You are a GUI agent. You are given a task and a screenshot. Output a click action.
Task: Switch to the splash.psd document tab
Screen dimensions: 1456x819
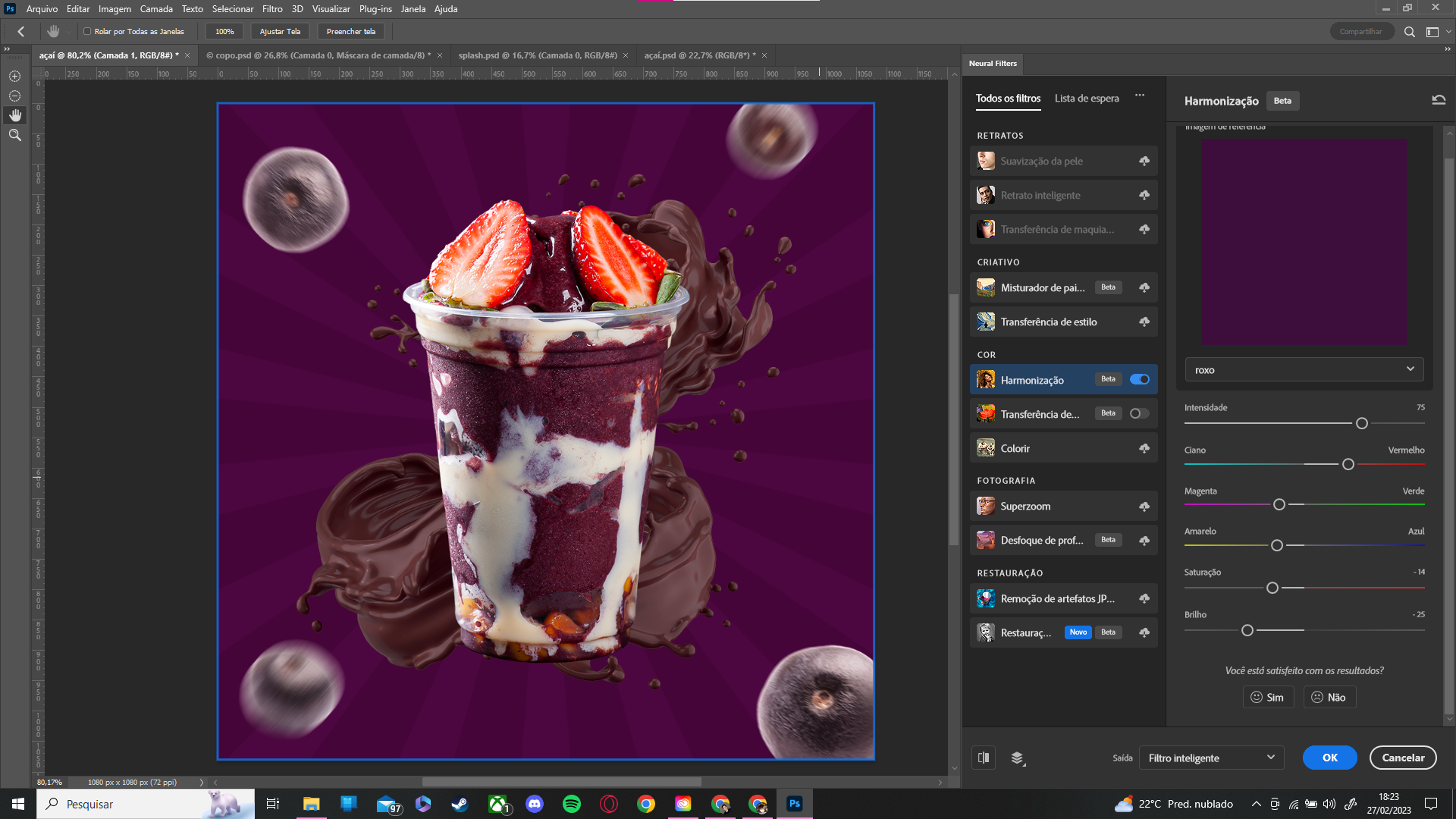click(538, 55)
